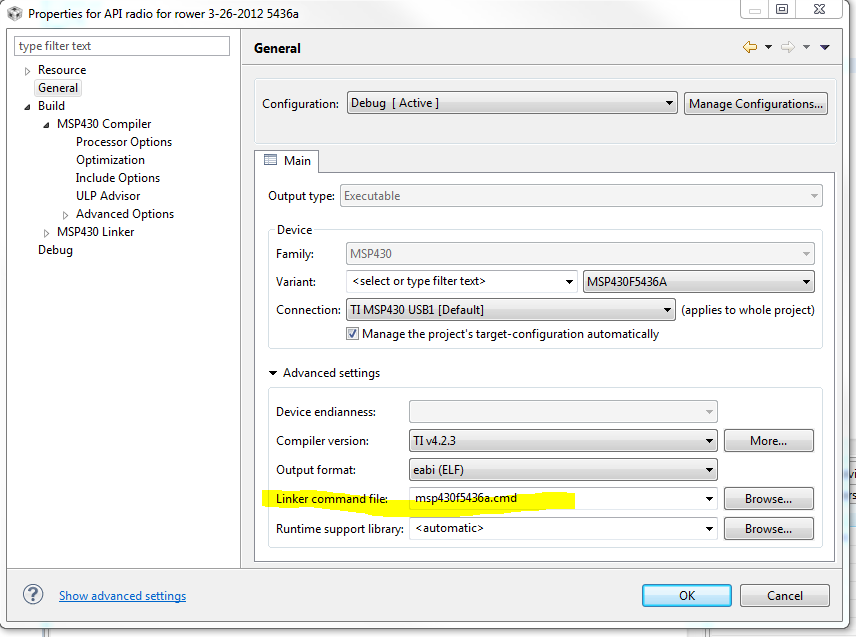Collapse the Advanced settings section

[273, 373]
